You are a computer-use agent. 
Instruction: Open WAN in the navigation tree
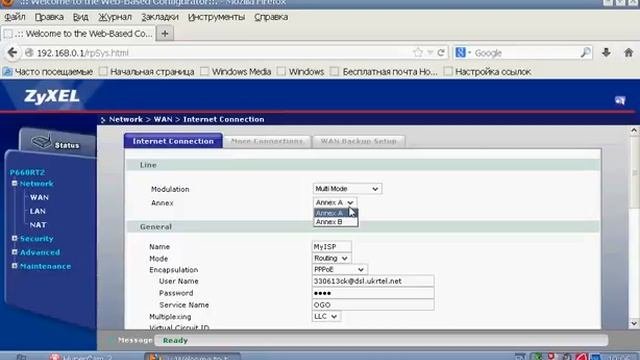39,197
